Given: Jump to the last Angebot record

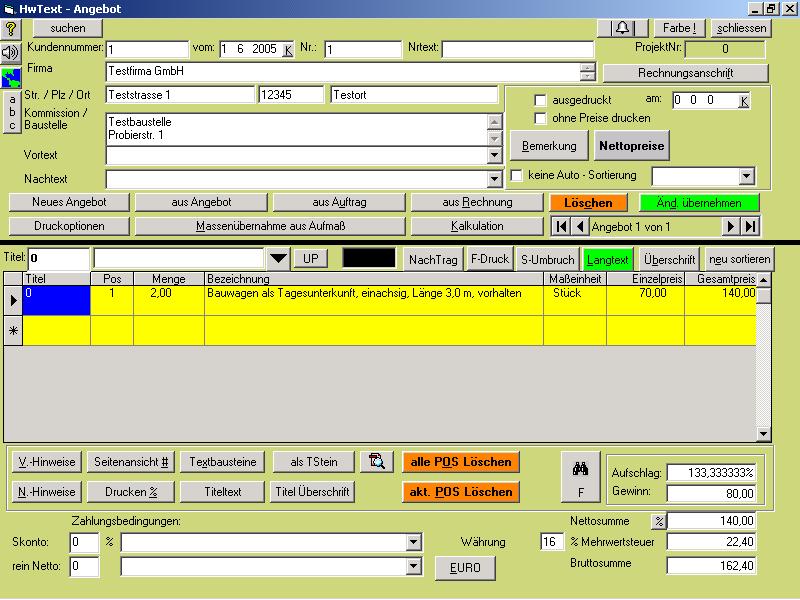Looking at the screenshot, I should 750,227.
